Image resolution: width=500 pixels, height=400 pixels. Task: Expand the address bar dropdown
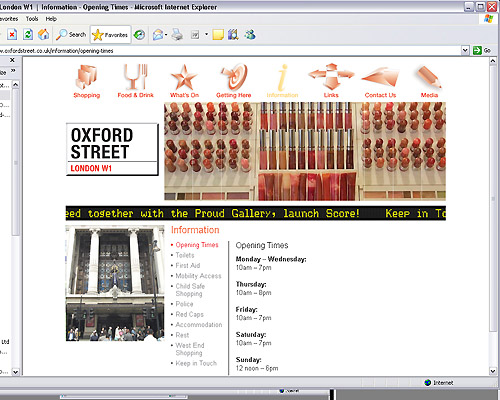pos(465,50)
